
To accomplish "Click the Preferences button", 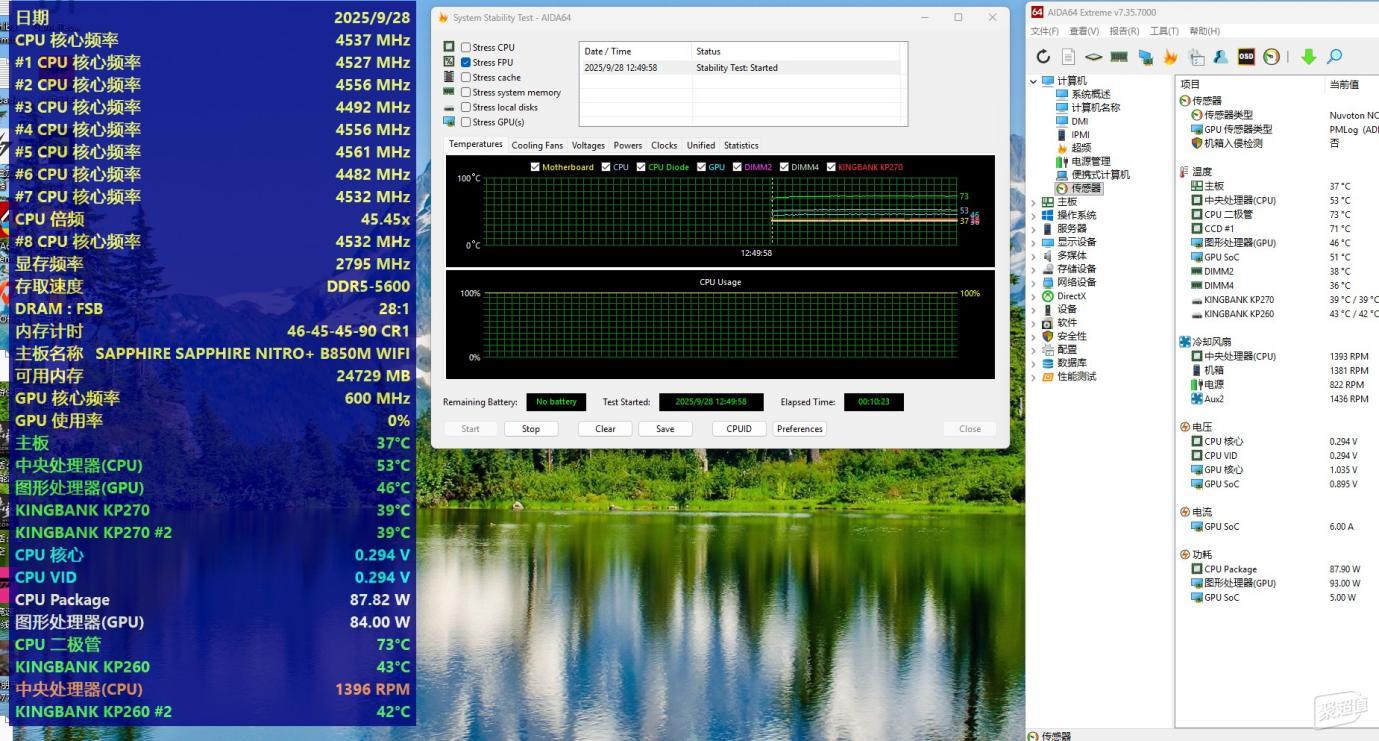I will (x=799, y=429).
